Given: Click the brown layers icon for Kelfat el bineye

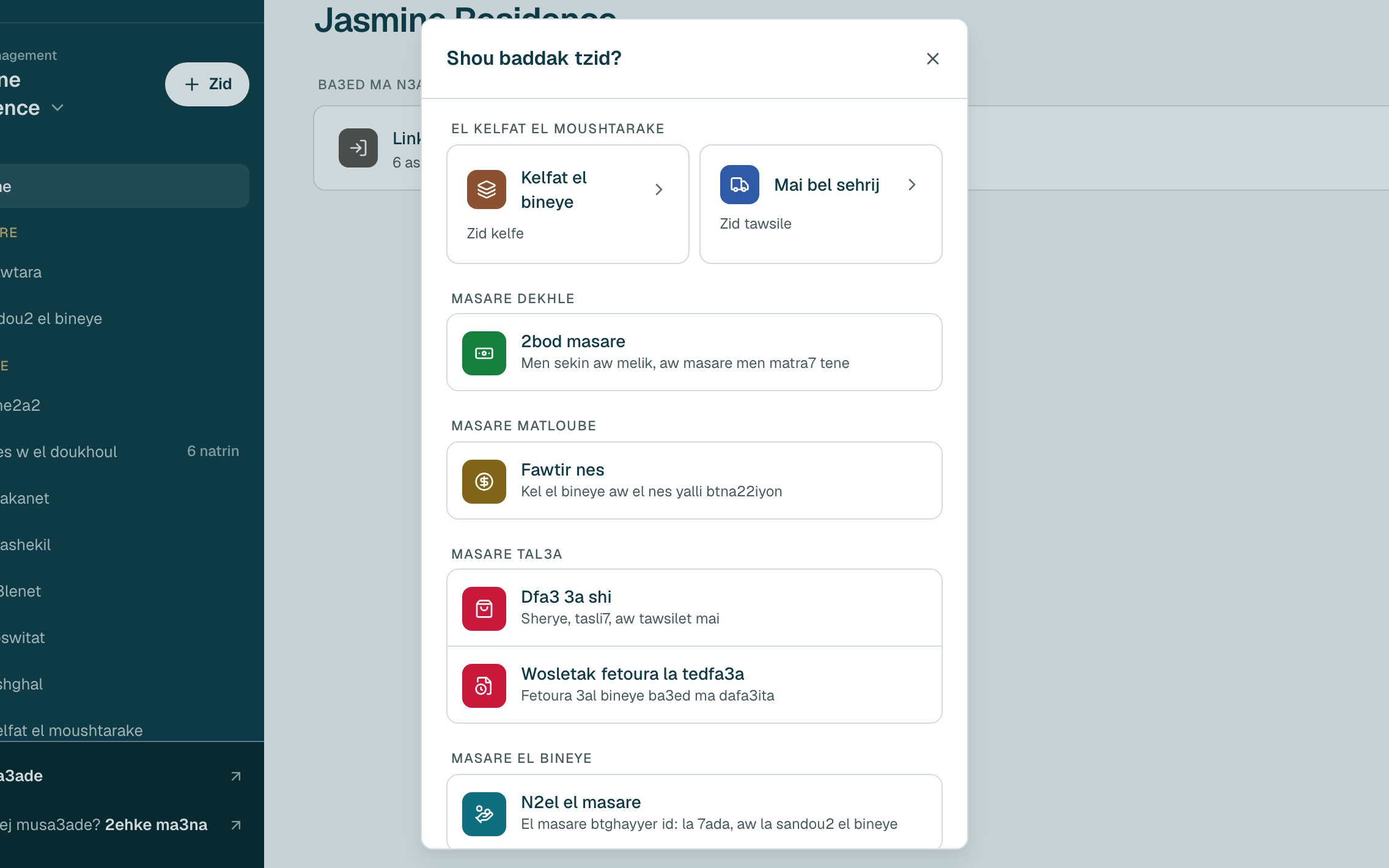Looking at the screenshot, I should point(486,189).
